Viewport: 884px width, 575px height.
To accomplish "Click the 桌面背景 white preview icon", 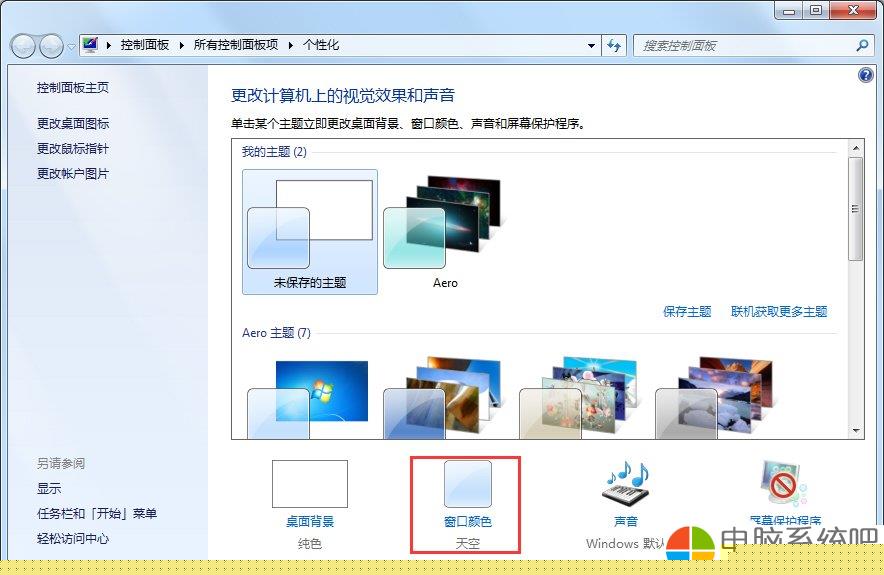I will [310, 484].
